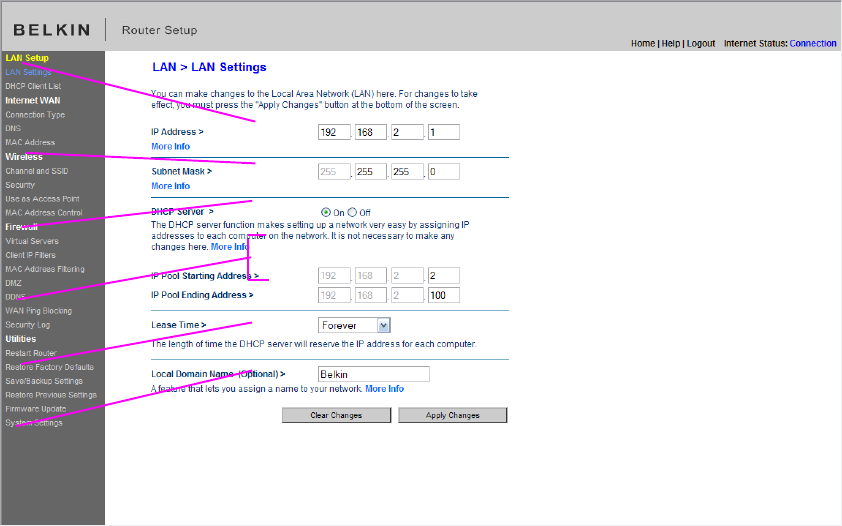Go to Connection Type page
The height and width of the screenshot is (526, 842).
[x=35, y=114]
